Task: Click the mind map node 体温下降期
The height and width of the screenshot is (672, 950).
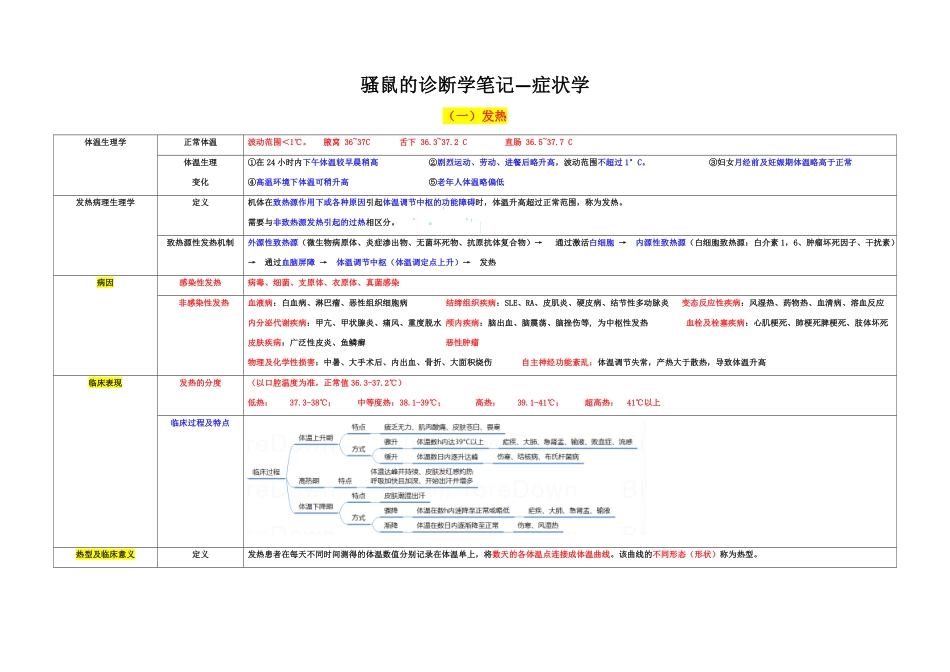Action: [x=315, y=507]
